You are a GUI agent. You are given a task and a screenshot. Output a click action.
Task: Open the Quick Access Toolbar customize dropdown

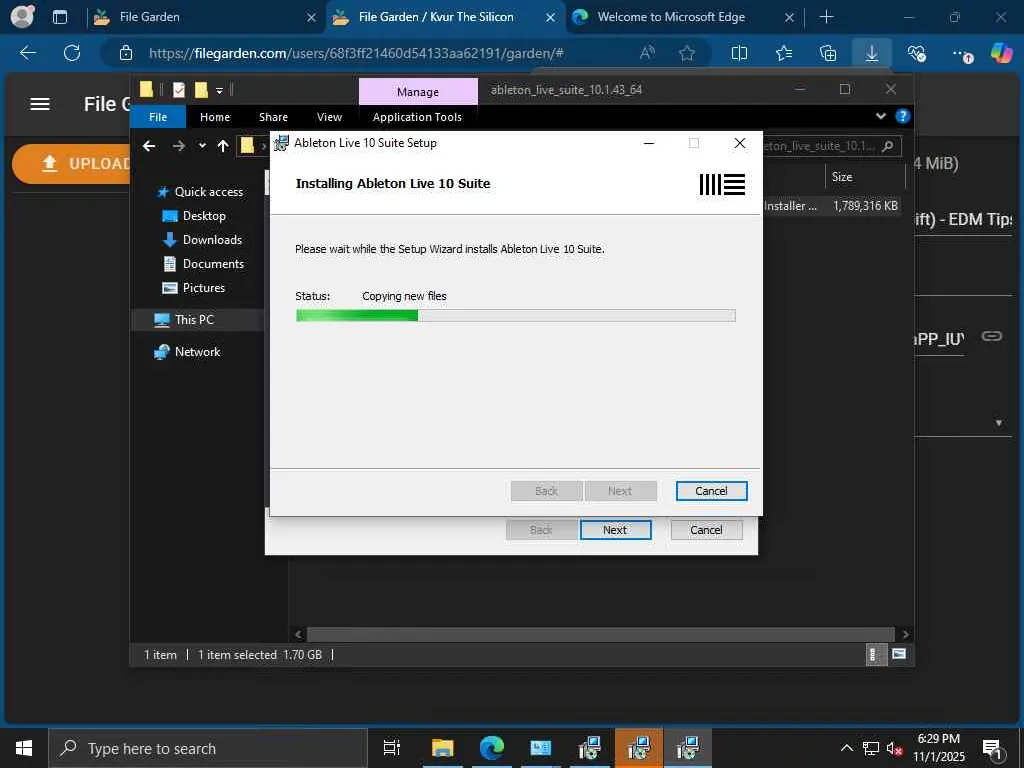coord(219,90)
